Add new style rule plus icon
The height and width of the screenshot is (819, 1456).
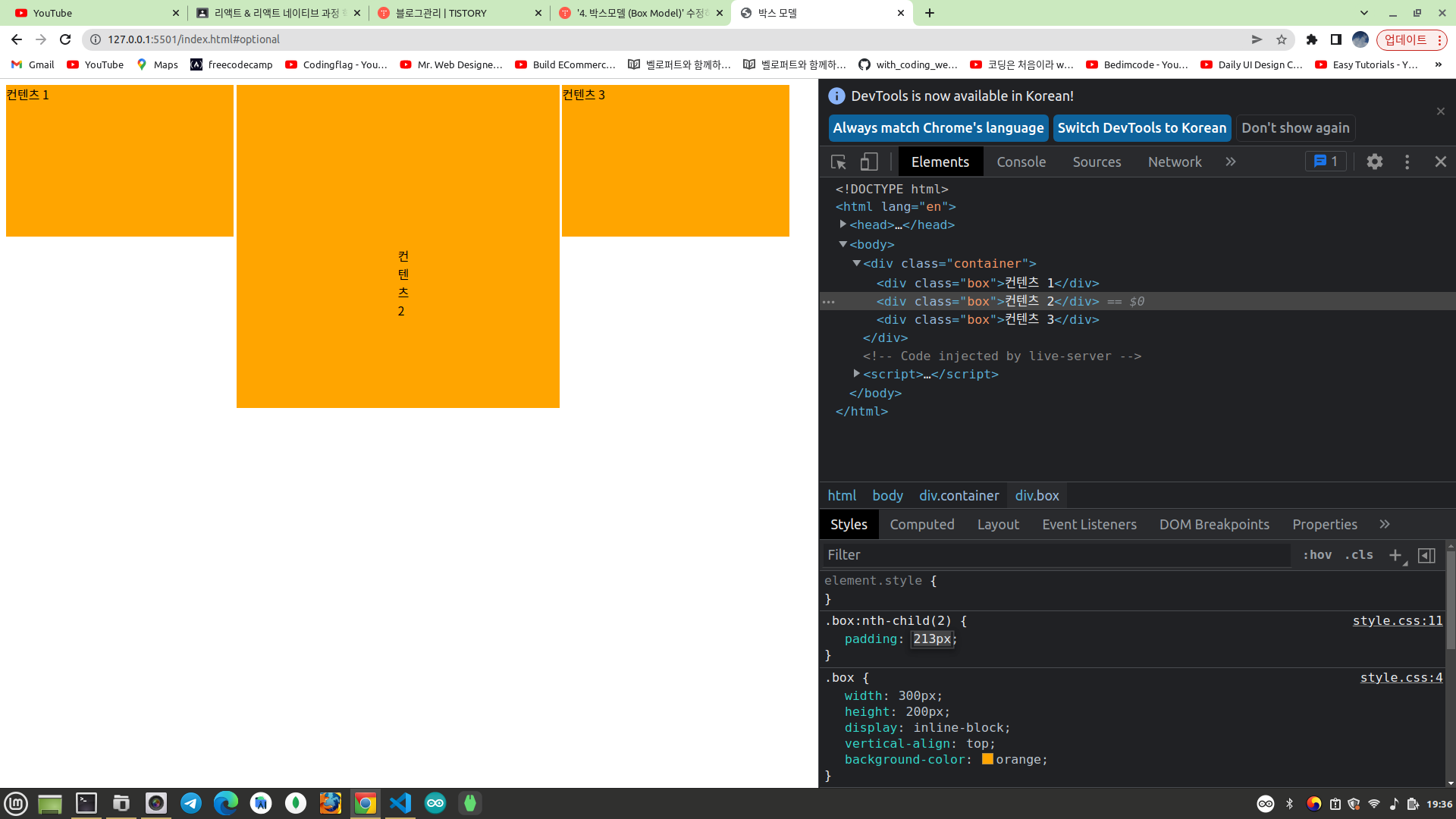click(x=1395, y=555)
